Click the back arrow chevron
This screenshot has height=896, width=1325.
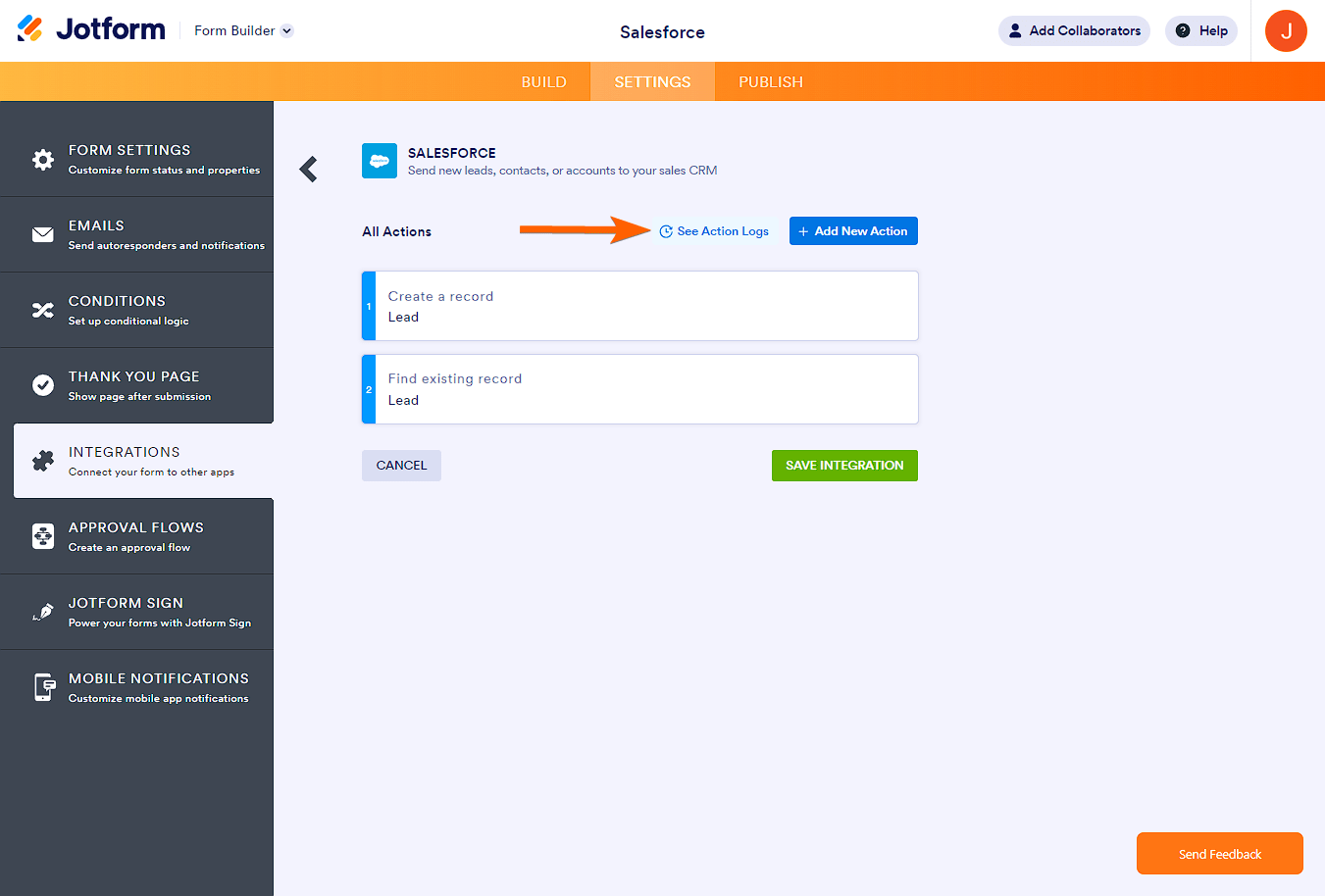(x=308, y=169)
